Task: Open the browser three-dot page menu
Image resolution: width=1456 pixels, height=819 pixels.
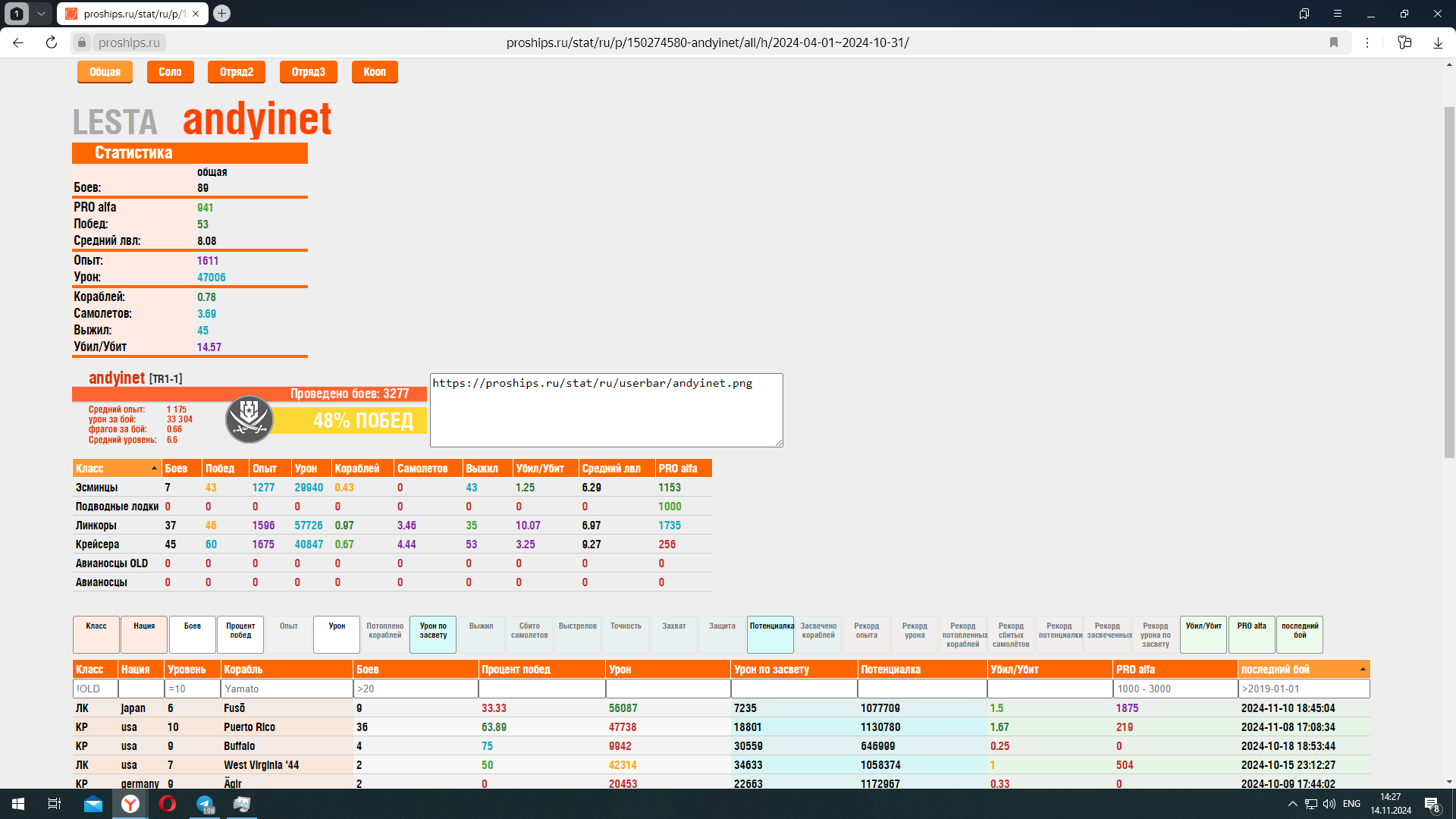Action: (x=1367, y=42)
